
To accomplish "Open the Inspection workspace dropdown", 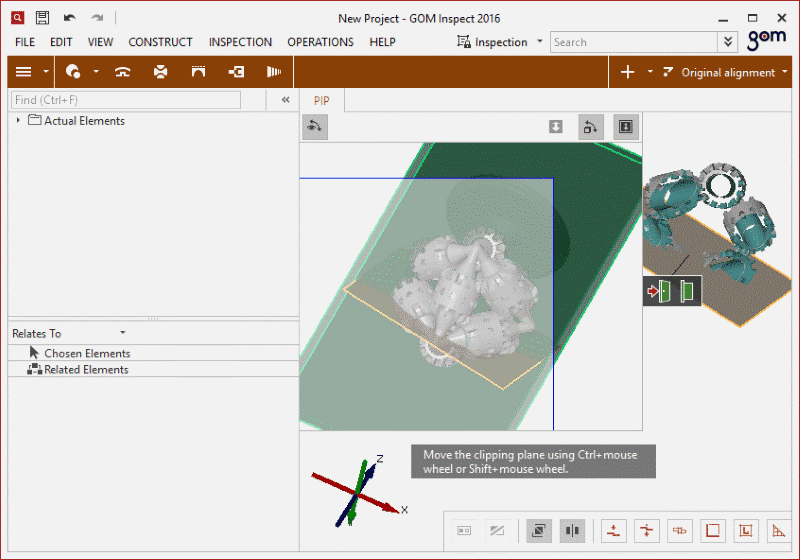I will 499,42.
